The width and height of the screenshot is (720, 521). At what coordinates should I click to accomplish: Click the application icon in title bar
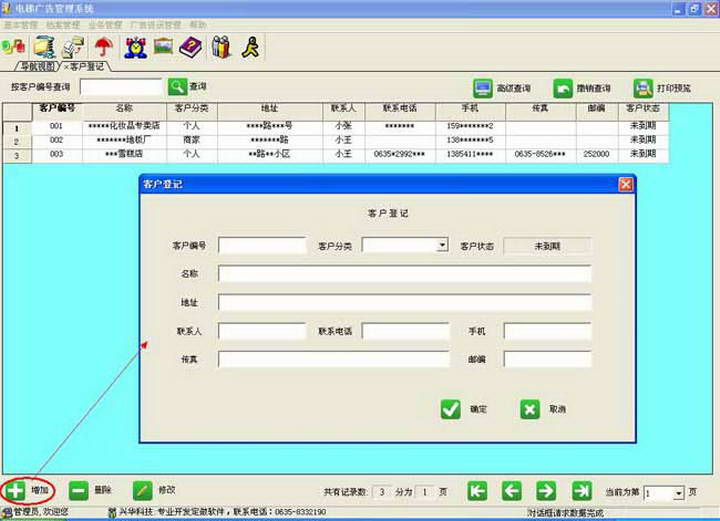click(x=6, y=7)
